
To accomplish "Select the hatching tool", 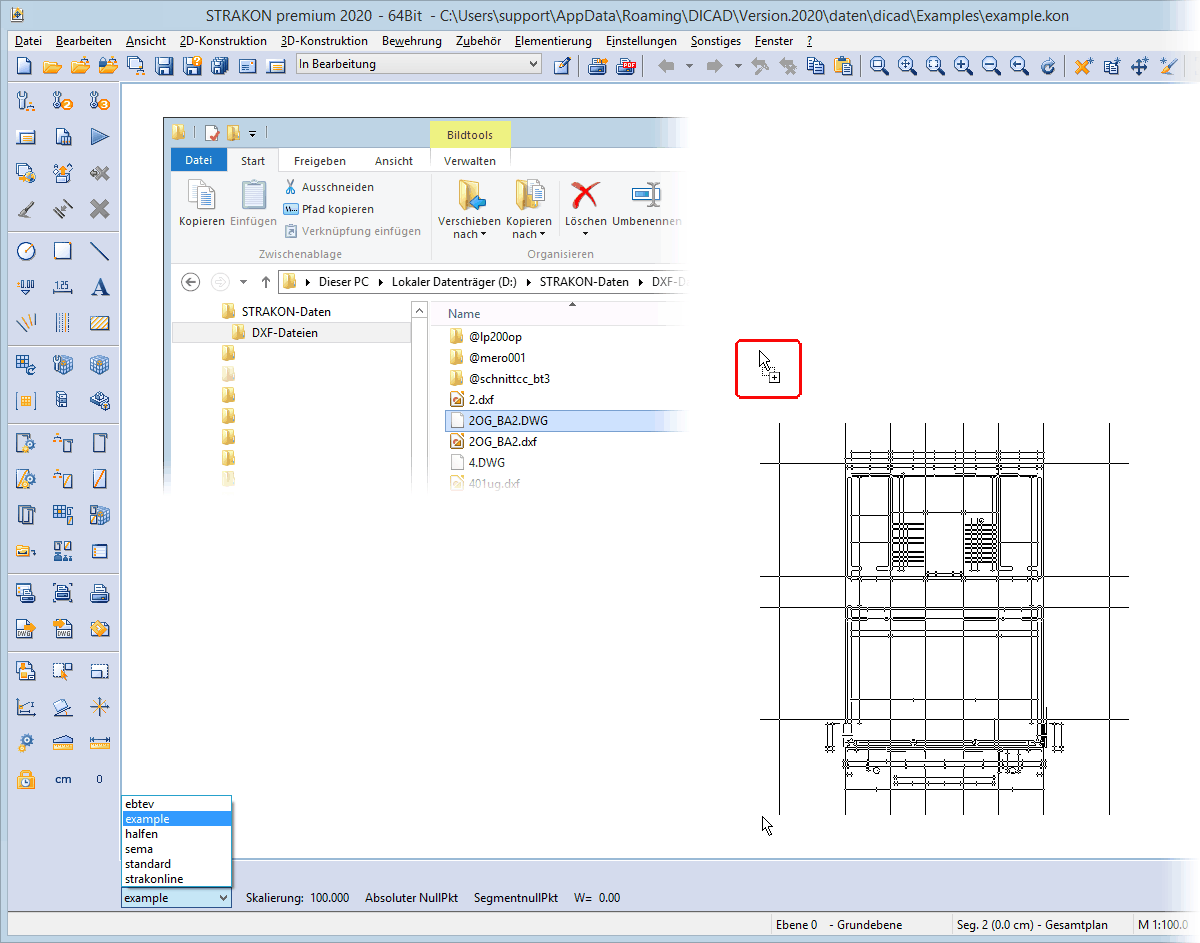I will (x=100, y=323).
